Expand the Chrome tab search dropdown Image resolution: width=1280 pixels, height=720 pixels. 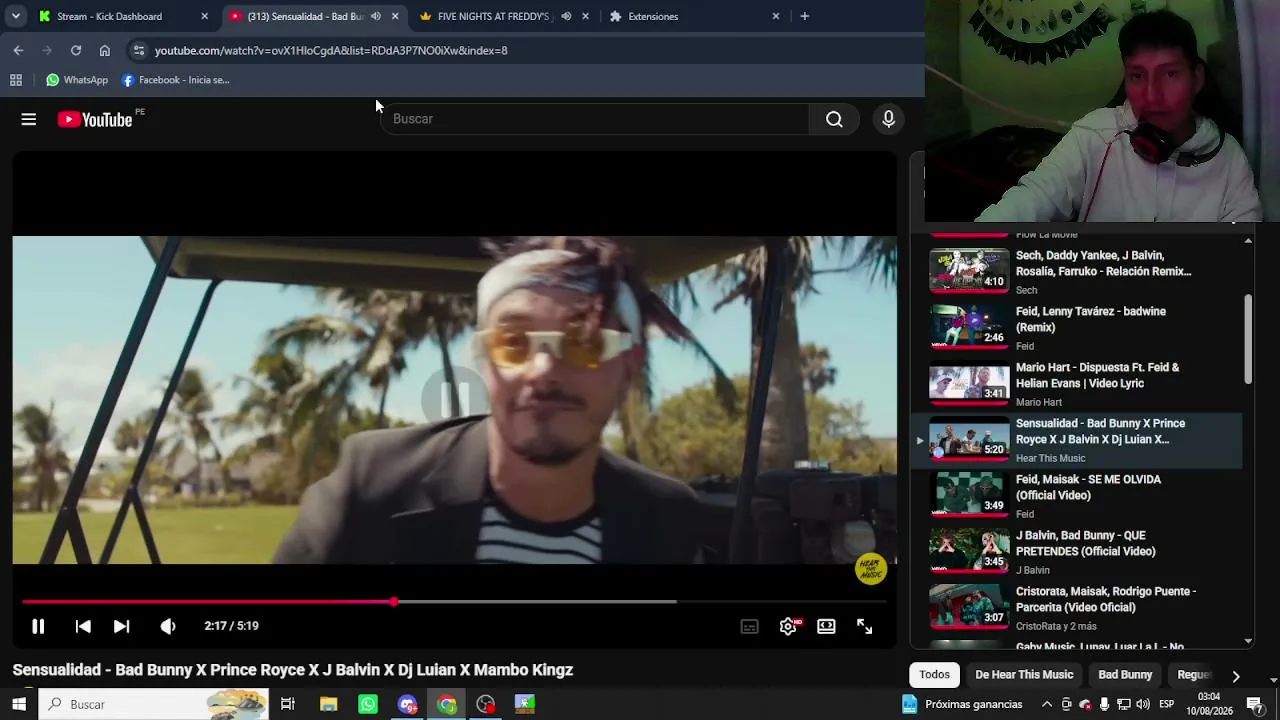pos(15,16)
